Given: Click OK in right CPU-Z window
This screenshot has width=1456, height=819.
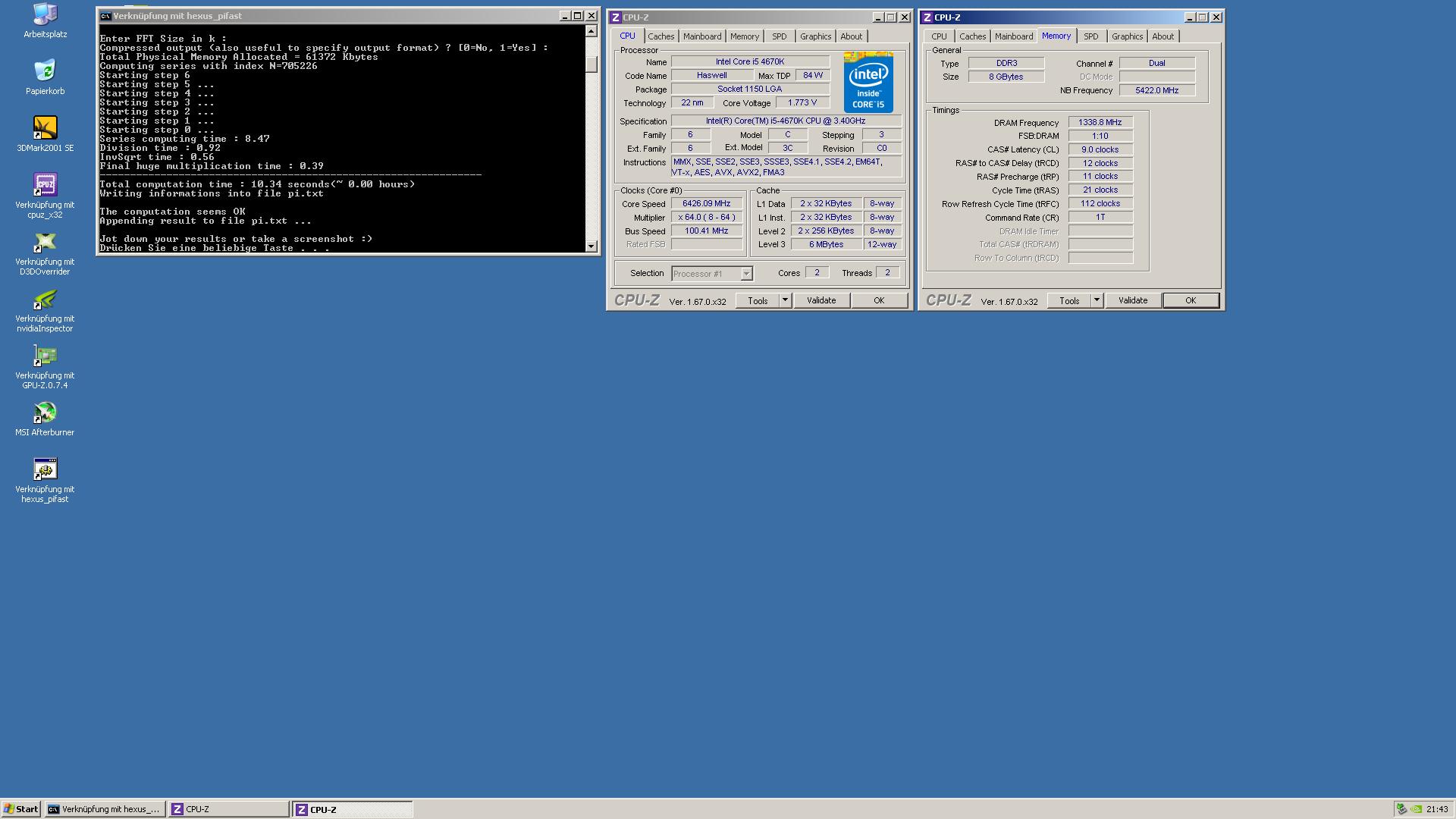Looking at the screenshot, I should point(1191,301).
